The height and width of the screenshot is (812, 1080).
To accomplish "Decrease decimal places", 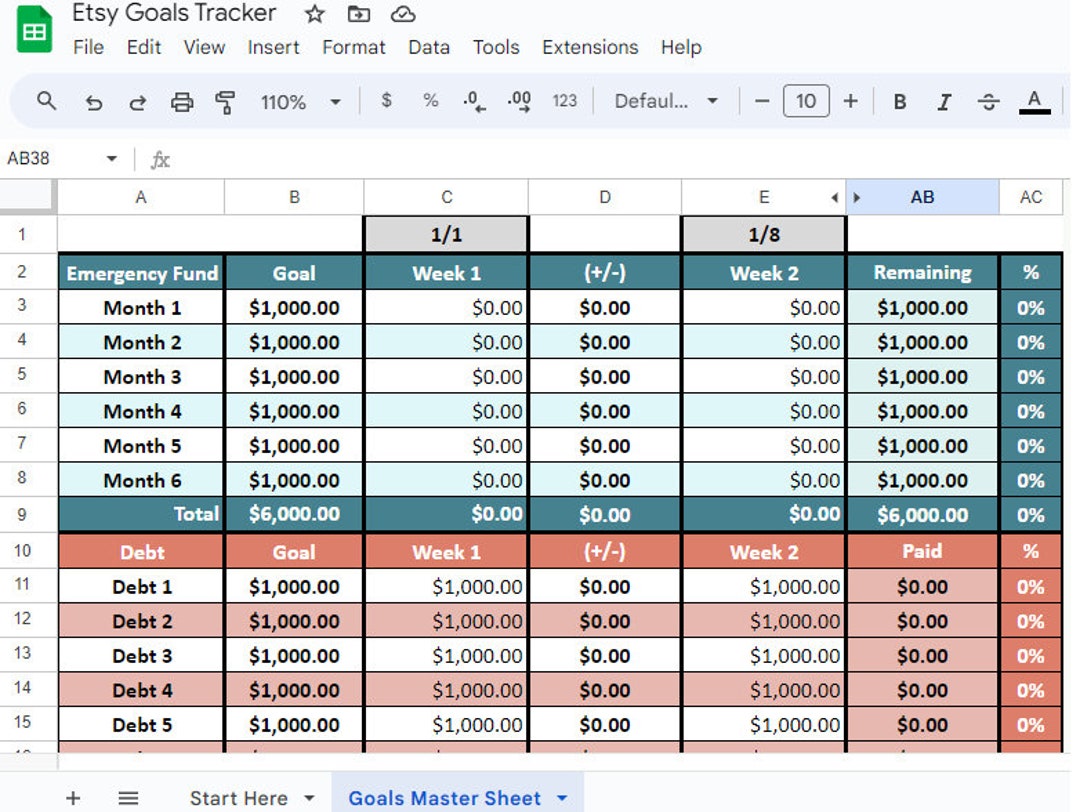I will (472, 101).
